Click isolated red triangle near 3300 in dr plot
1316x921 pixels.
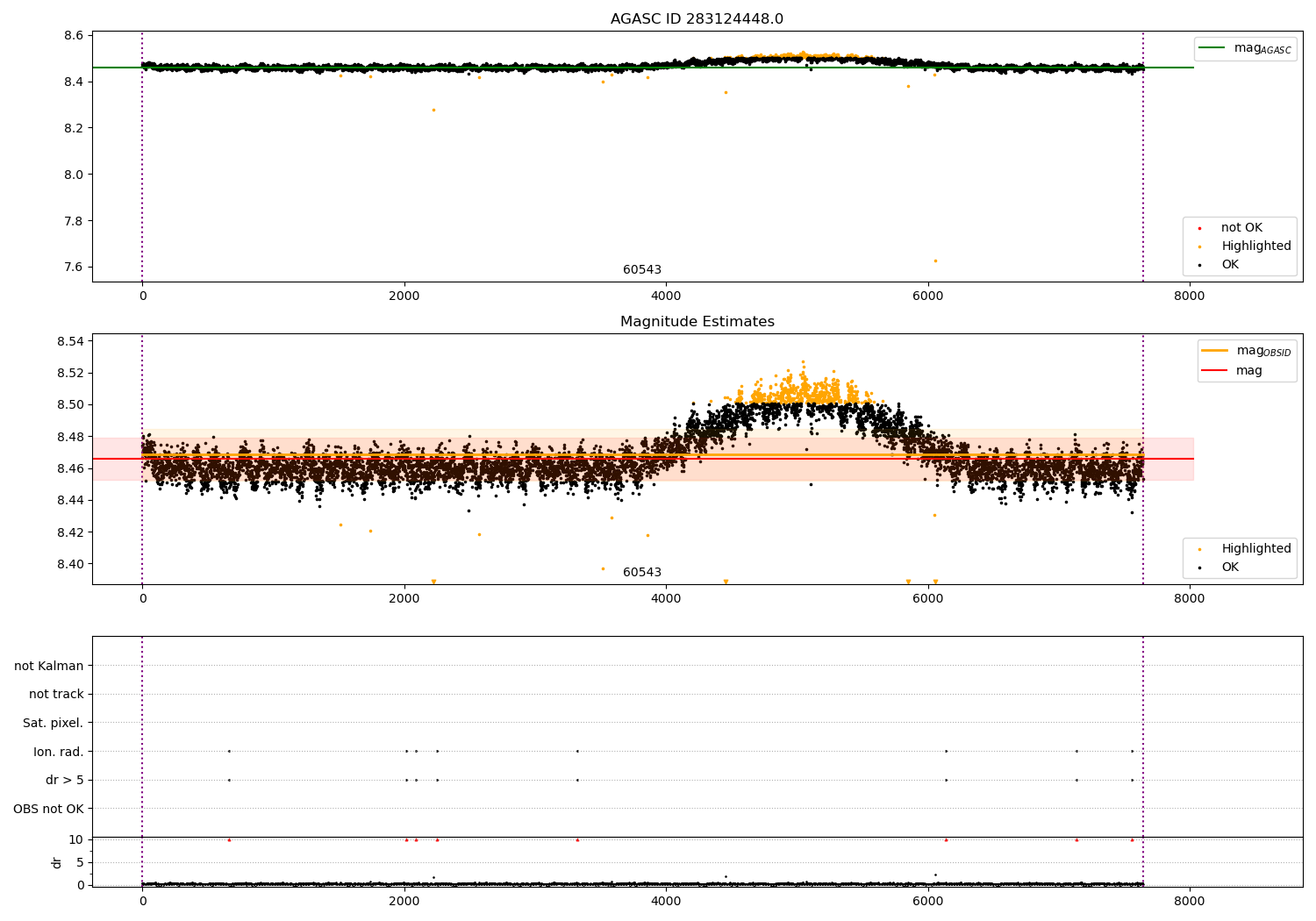[577, 839]
